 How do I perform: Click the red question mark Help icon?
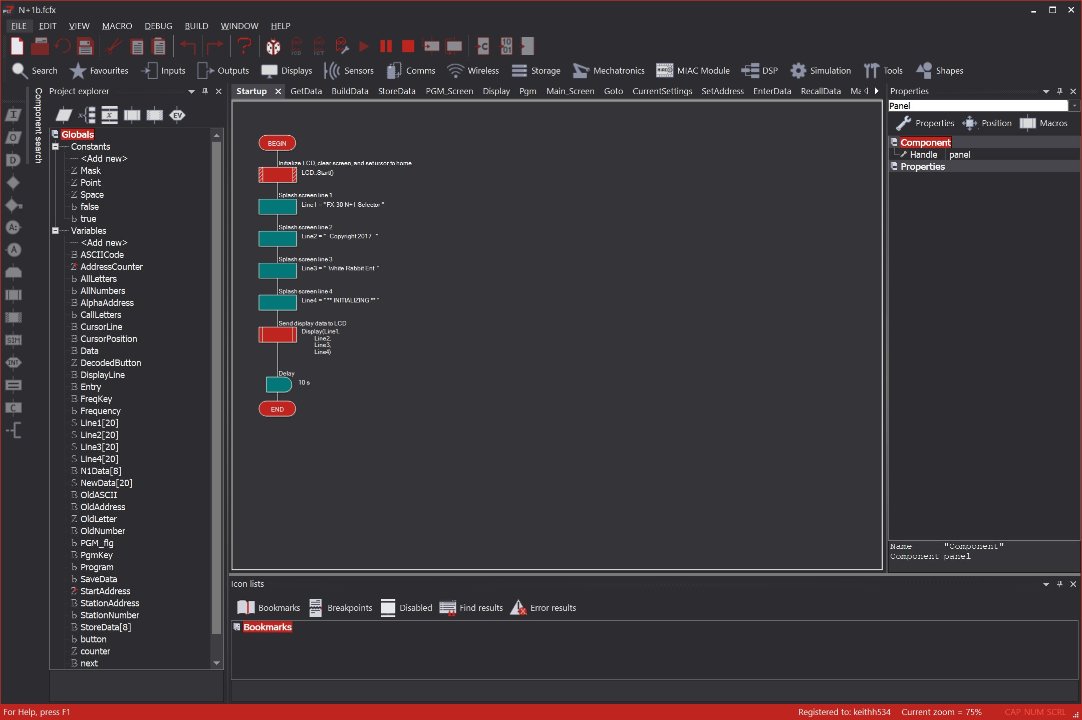pos(244,46)
